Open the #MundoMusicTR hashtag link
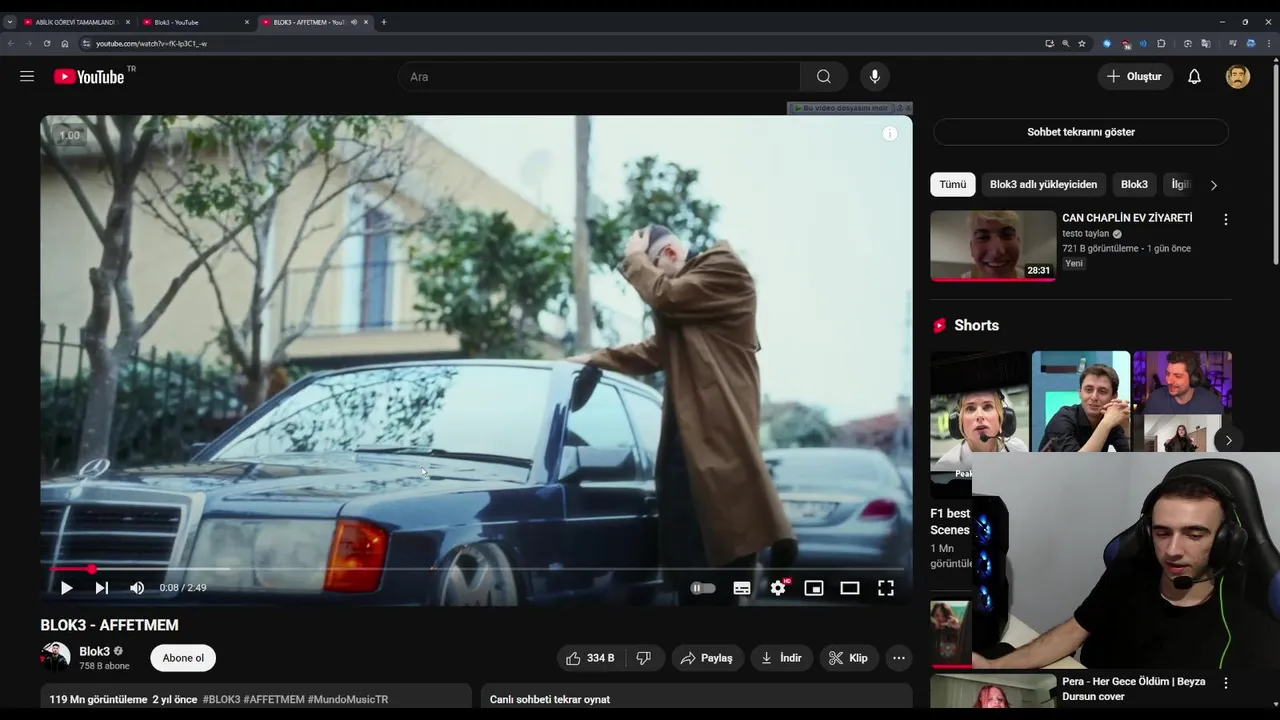1280x720 pixels. tap(348, 700)
